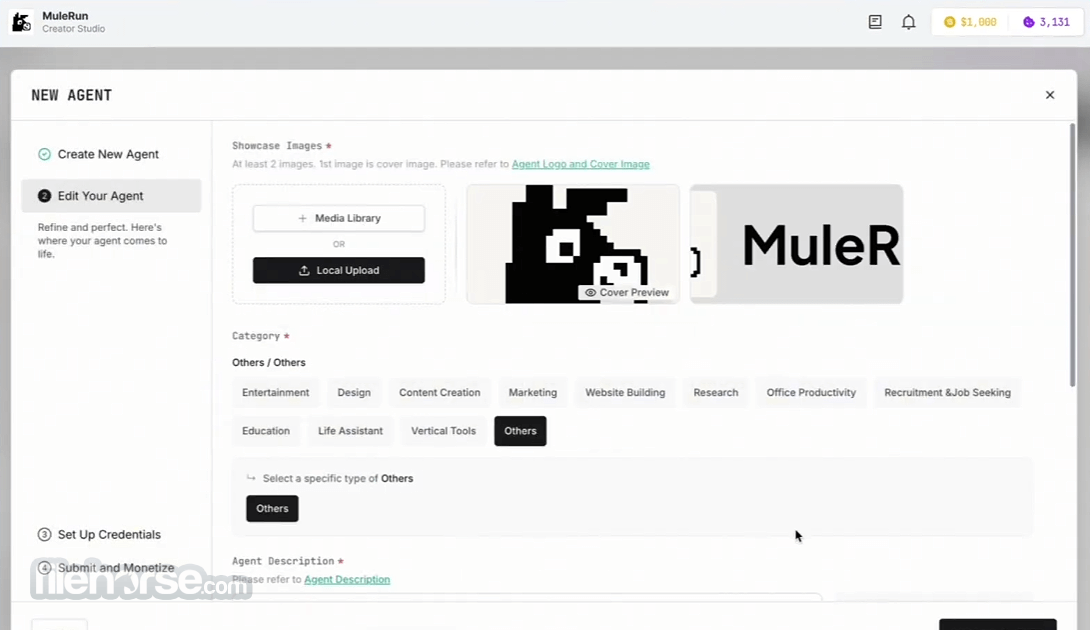Click the Local Upload button

coord(339,270)
